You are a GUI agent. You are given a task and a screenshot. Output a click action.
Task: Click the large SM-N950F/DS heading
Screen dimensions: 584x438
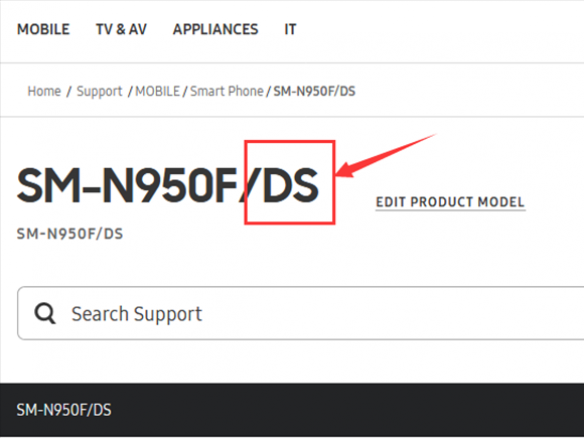point(168,185)
